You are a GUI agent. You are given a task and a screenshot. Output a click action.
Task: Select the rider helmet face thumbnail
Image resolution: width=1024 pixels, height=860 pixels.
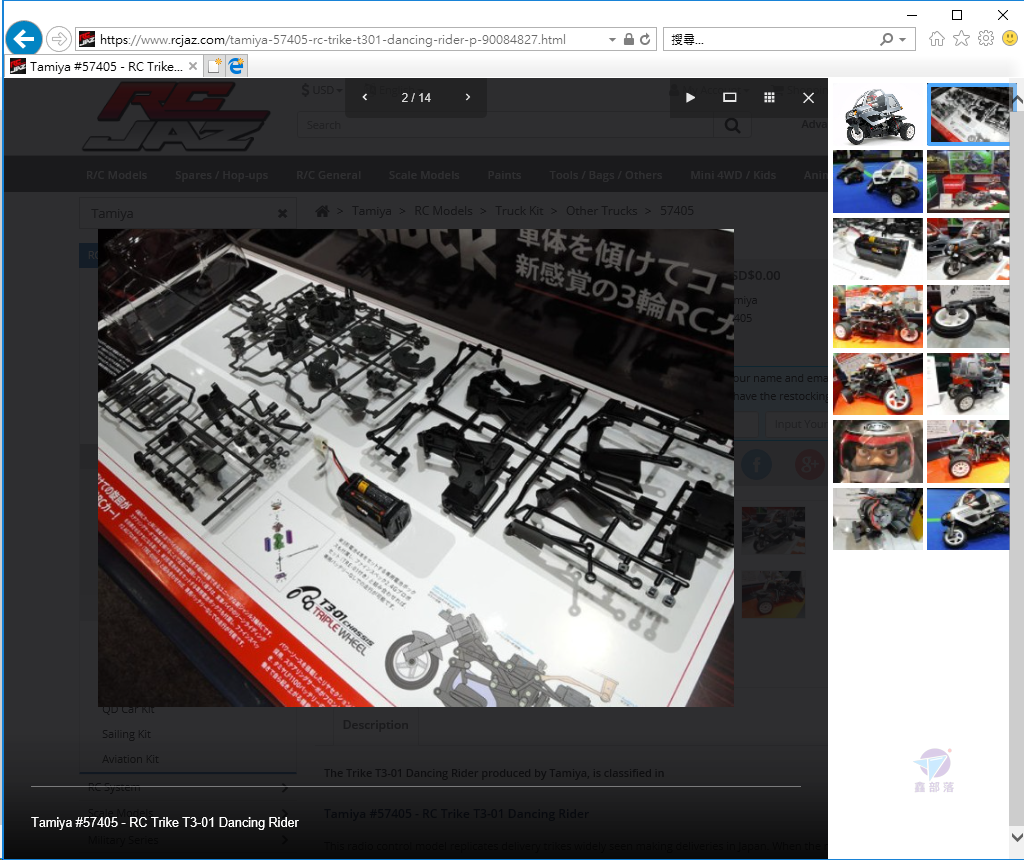pos(878,451)
